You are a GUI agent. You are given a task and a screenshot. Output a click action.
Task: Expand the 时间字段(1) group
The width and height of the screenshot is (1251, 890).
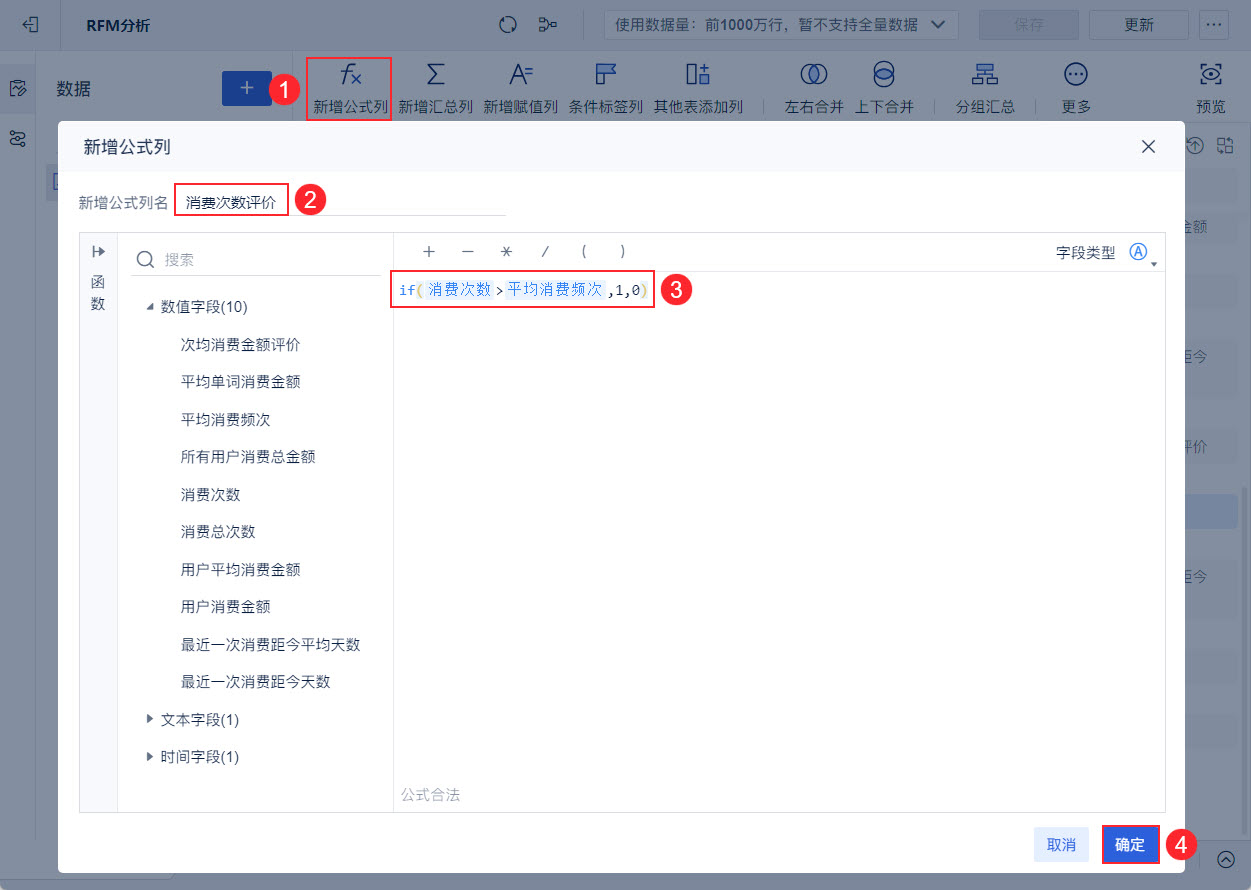tap(151, 756)
